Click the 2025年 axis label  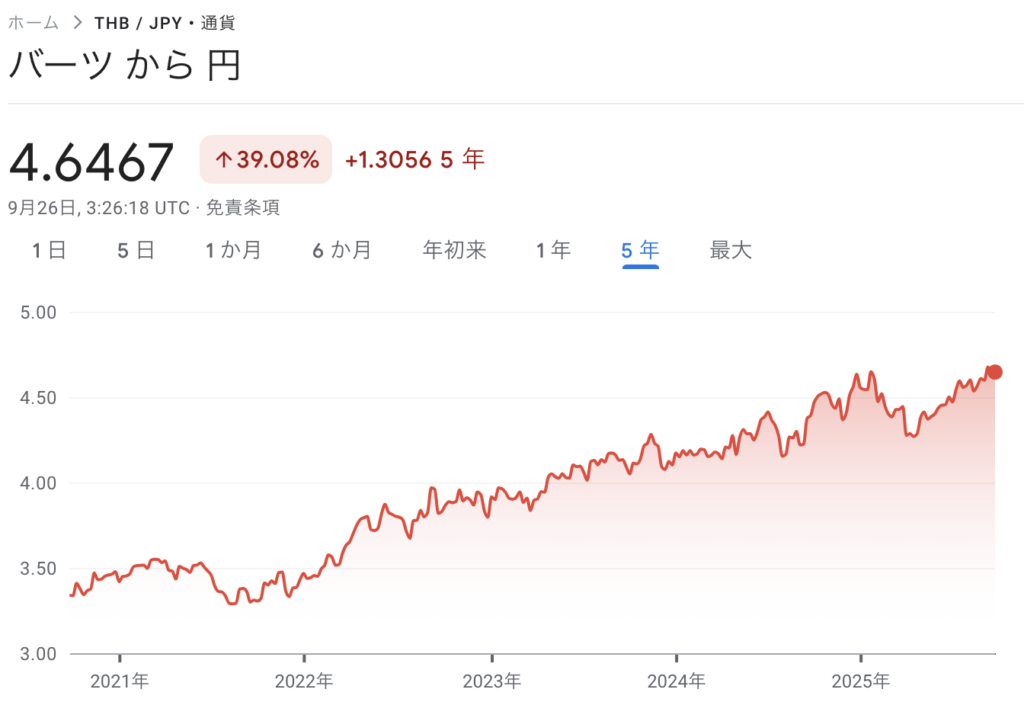(861, 680)
